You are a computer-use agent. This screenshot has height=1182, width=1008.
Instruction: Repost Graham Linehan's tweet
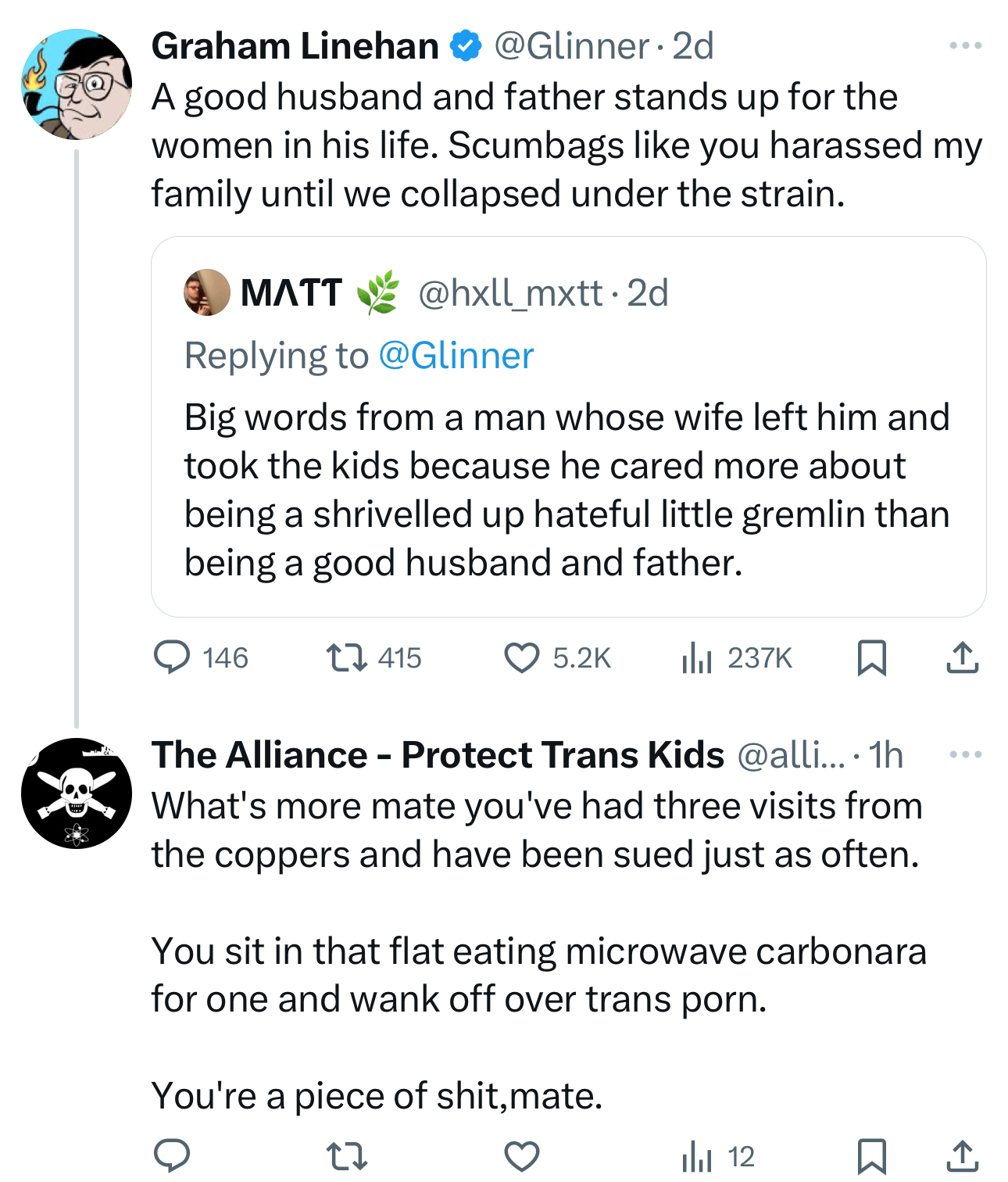346,657
